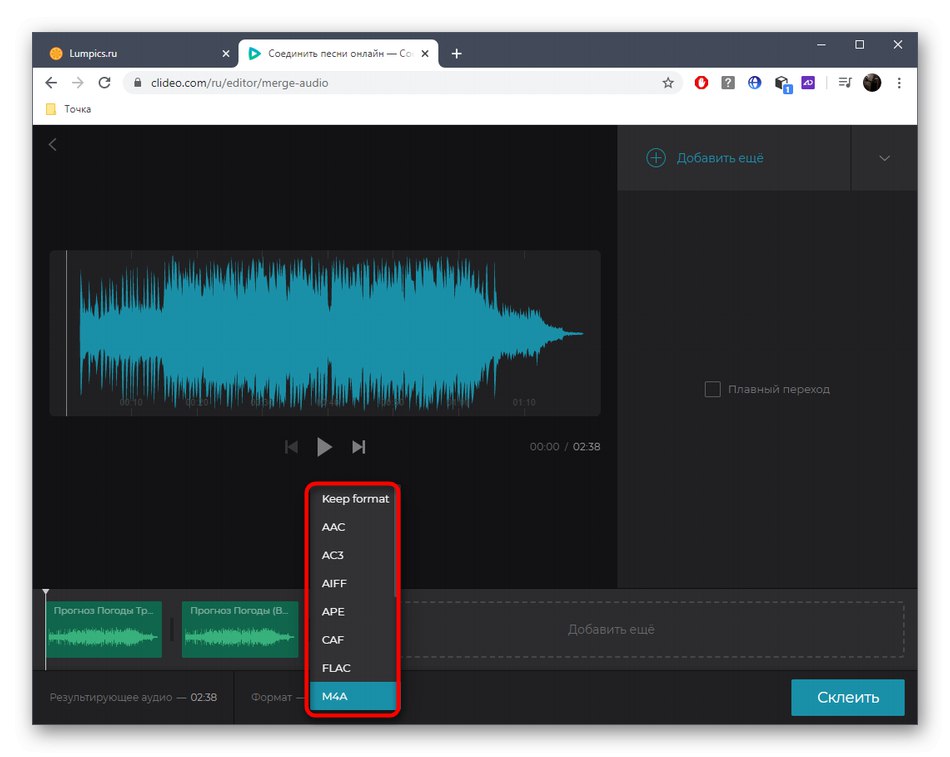Close the Соединить песни онлайн tab
This screenshot has height=757, width=950.
coord(425,54)
